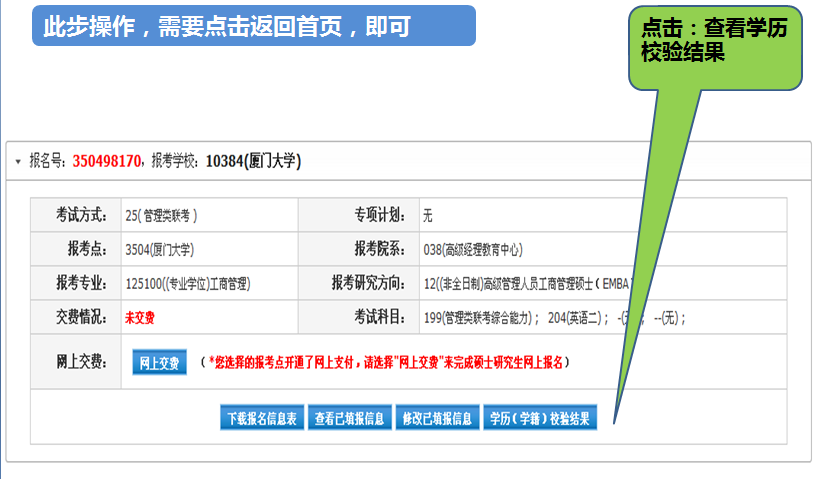Screen dimensions: 819x479
Task: Click the 专项计划 value 无
Action: point(427,216)
